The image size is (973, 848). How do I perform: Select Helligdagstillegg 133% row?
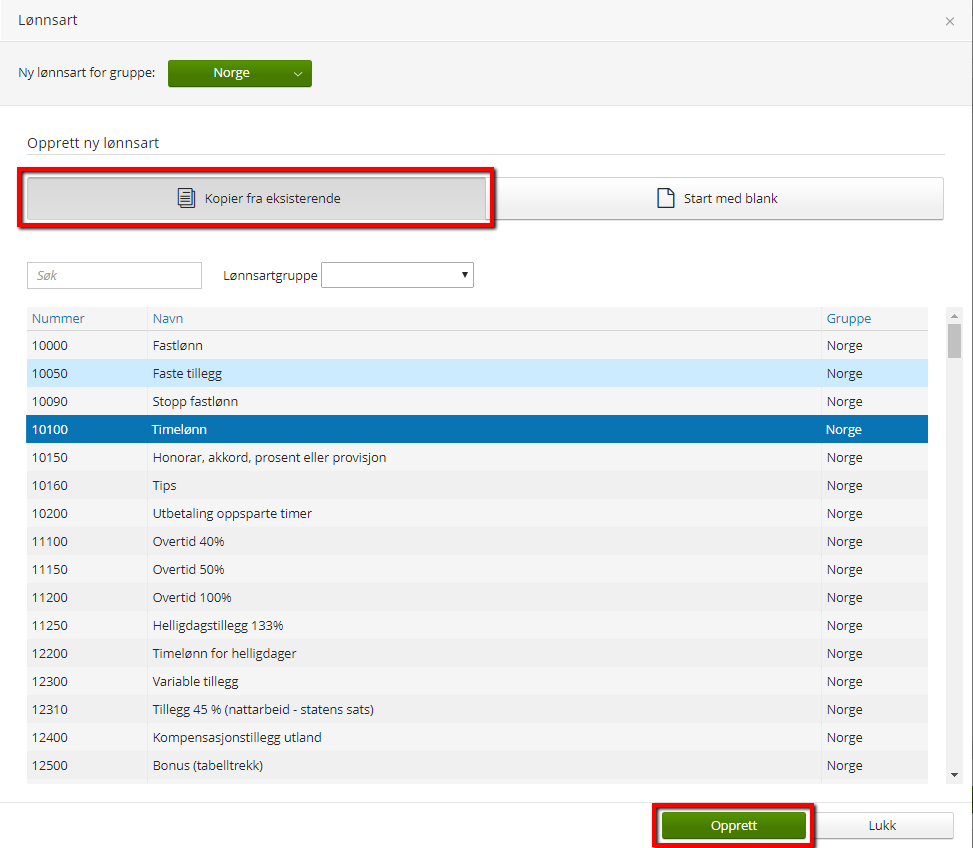477,625
